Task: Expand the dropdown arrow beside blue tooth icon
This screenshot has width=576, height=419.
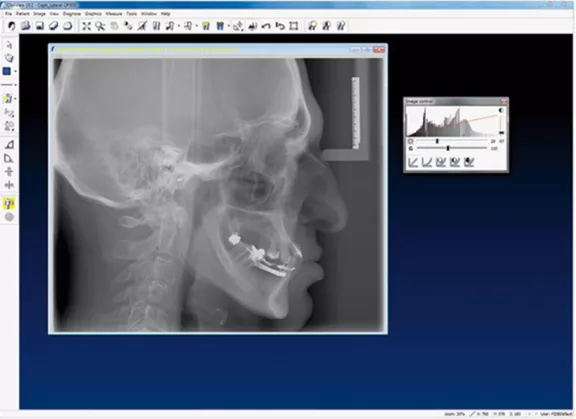Action: (x=228, y=26)
